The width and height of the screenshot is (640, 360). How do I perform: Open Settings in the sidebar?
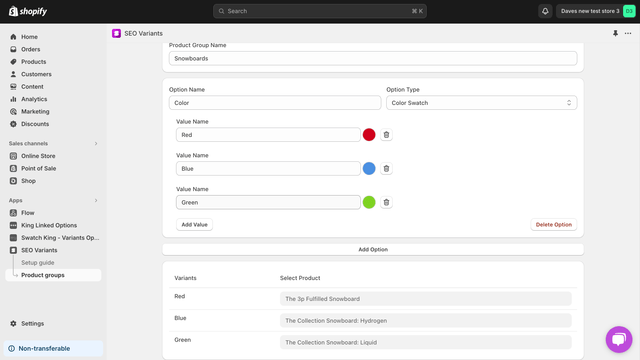(33, 323)
